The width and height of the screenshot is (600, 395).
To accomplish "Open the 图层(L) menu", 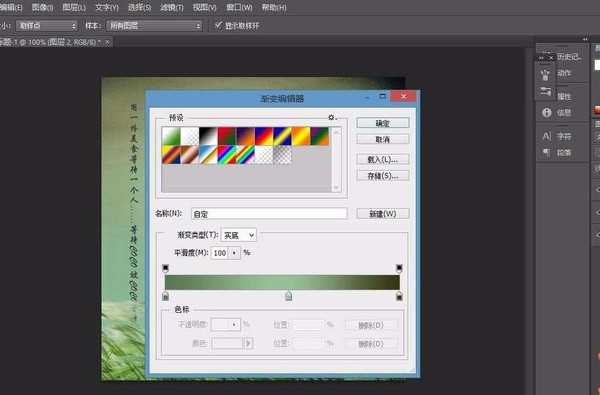I will point(74,7).
